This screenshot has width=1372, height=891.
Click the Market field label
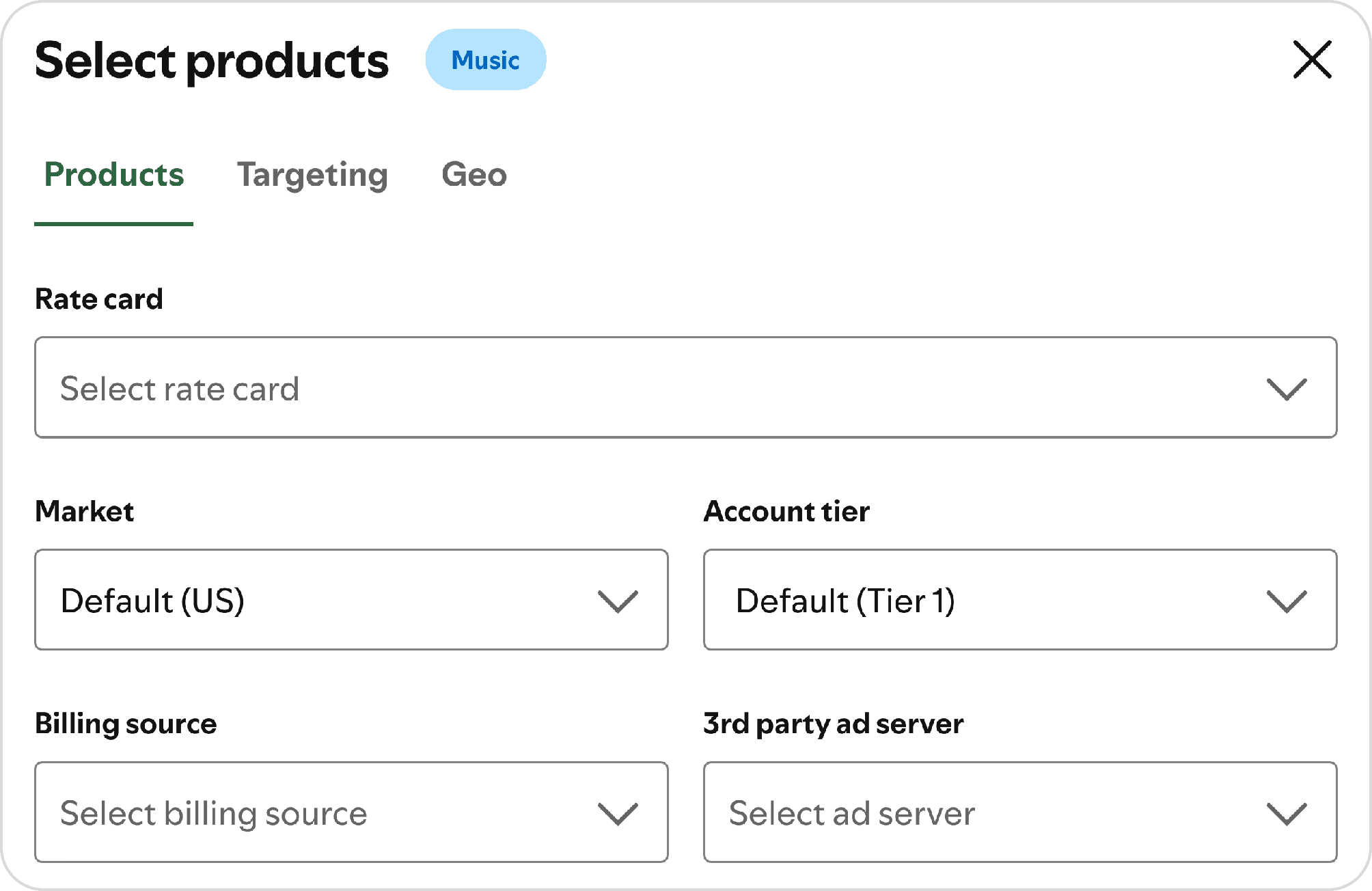[85, 511]
